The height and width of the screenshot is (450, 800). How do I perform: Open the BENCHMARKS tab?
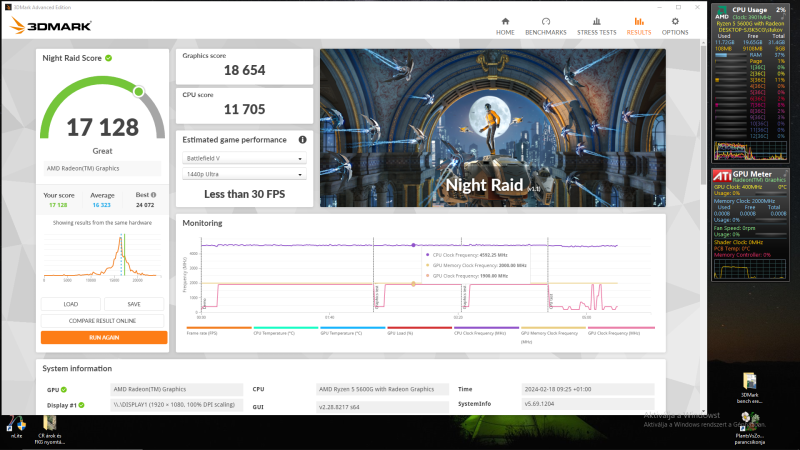(x=545, y=27)
